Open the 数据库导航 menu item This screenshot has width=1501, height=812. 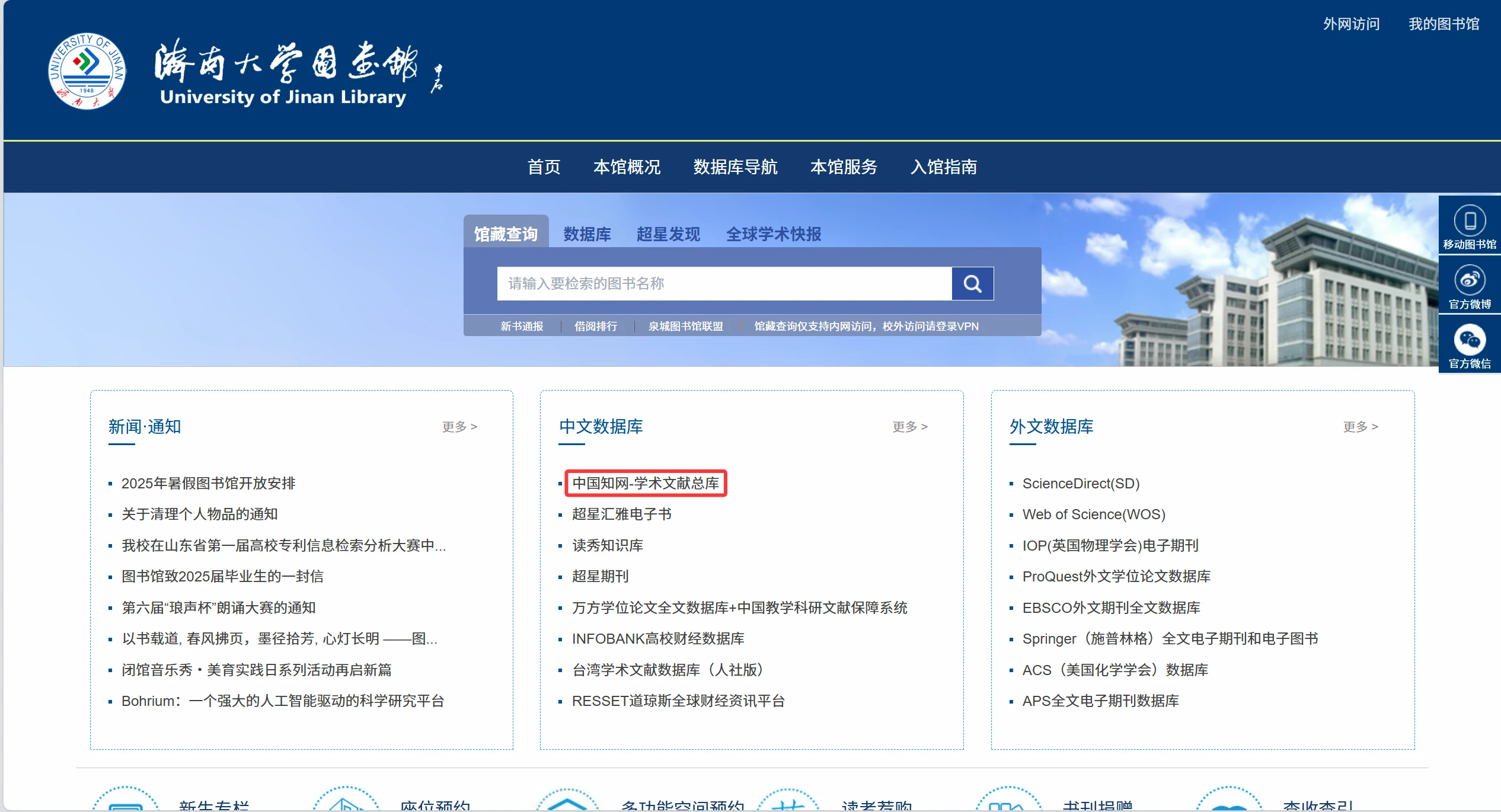coord(735,167)
